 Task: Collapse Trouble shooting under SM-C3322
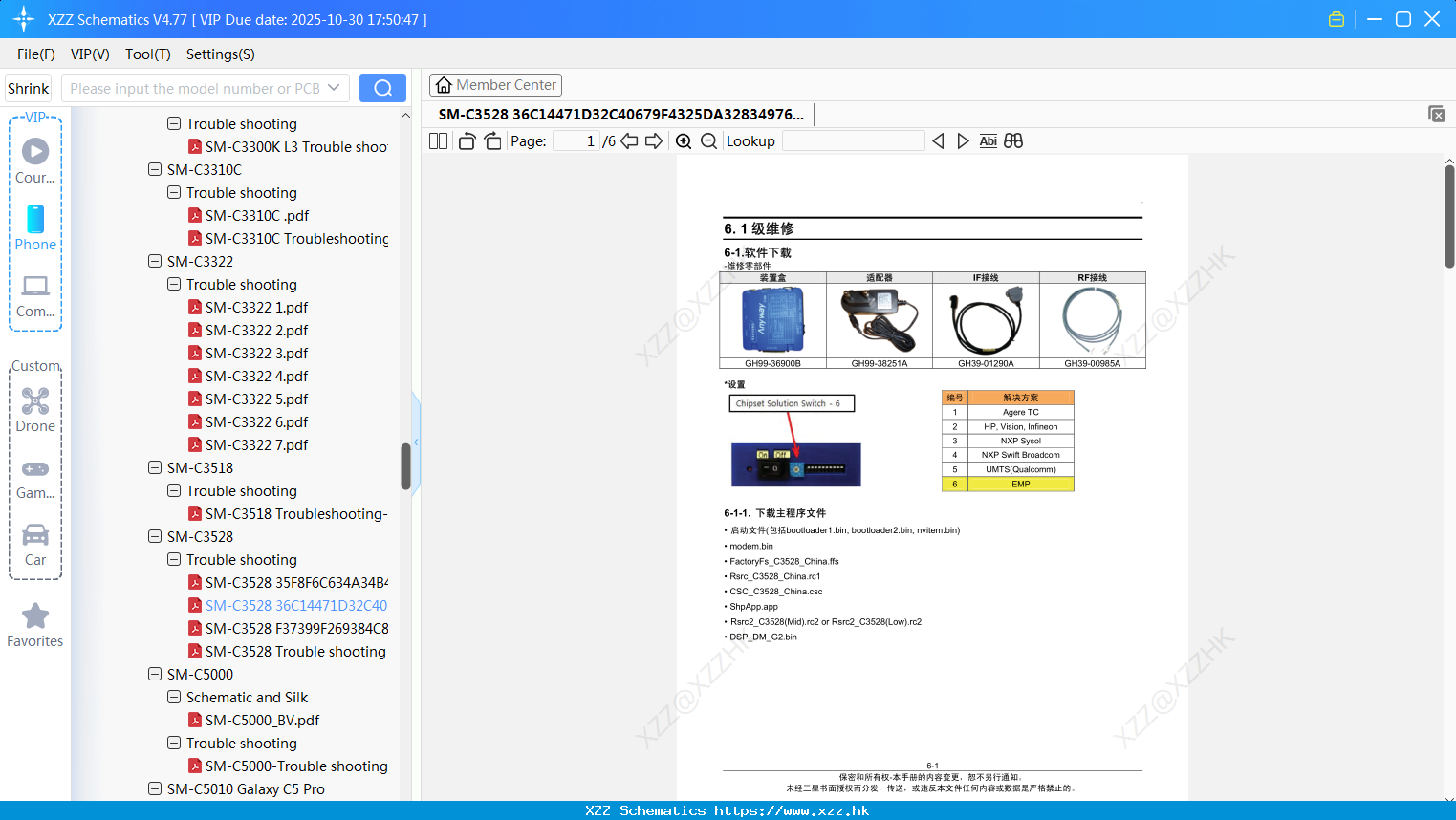point(174,284)
